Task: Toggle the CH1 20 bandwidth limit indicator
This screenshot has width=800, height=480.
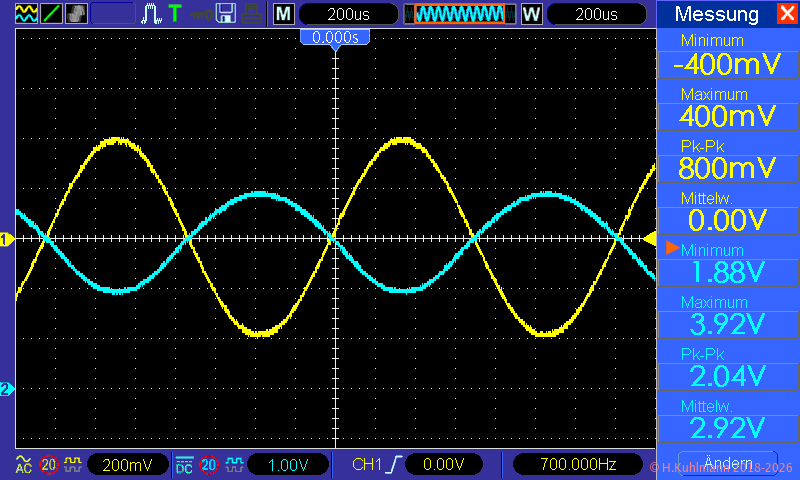Action: click(49, 464)
